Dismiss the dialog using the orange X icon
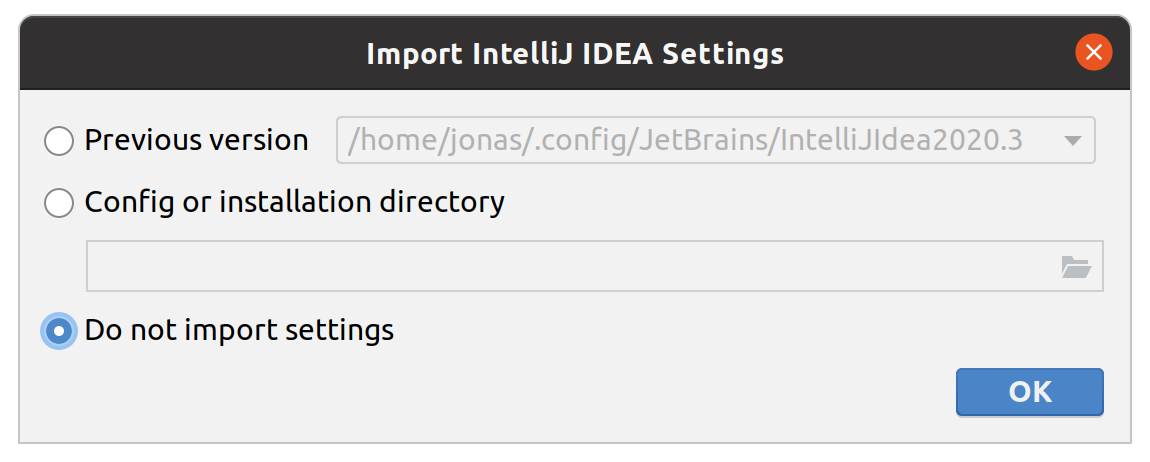 (x=1094, y=53)
